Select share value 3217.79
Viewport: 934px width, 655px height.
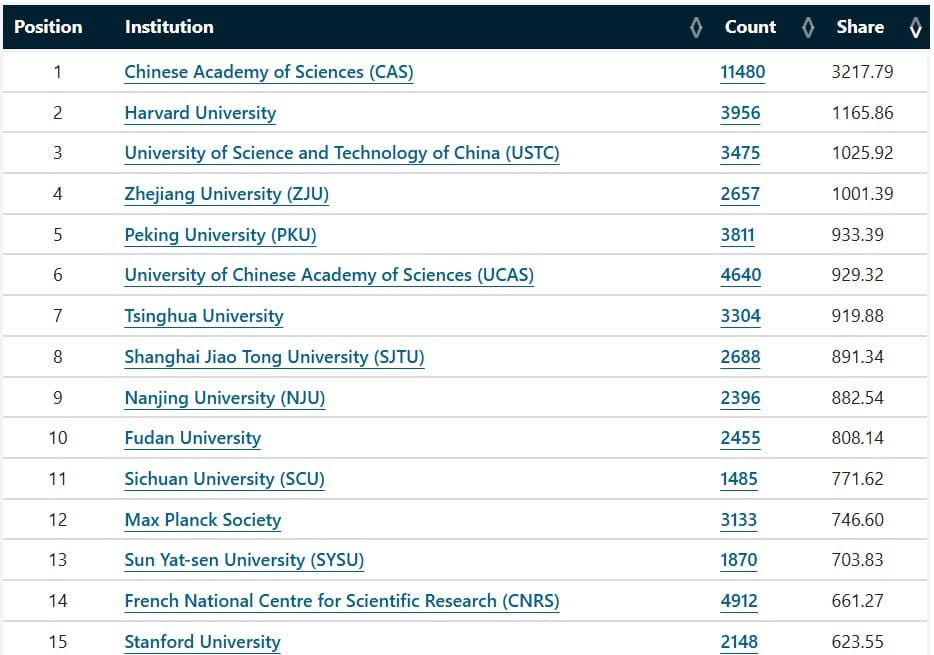tap(863, 72)
